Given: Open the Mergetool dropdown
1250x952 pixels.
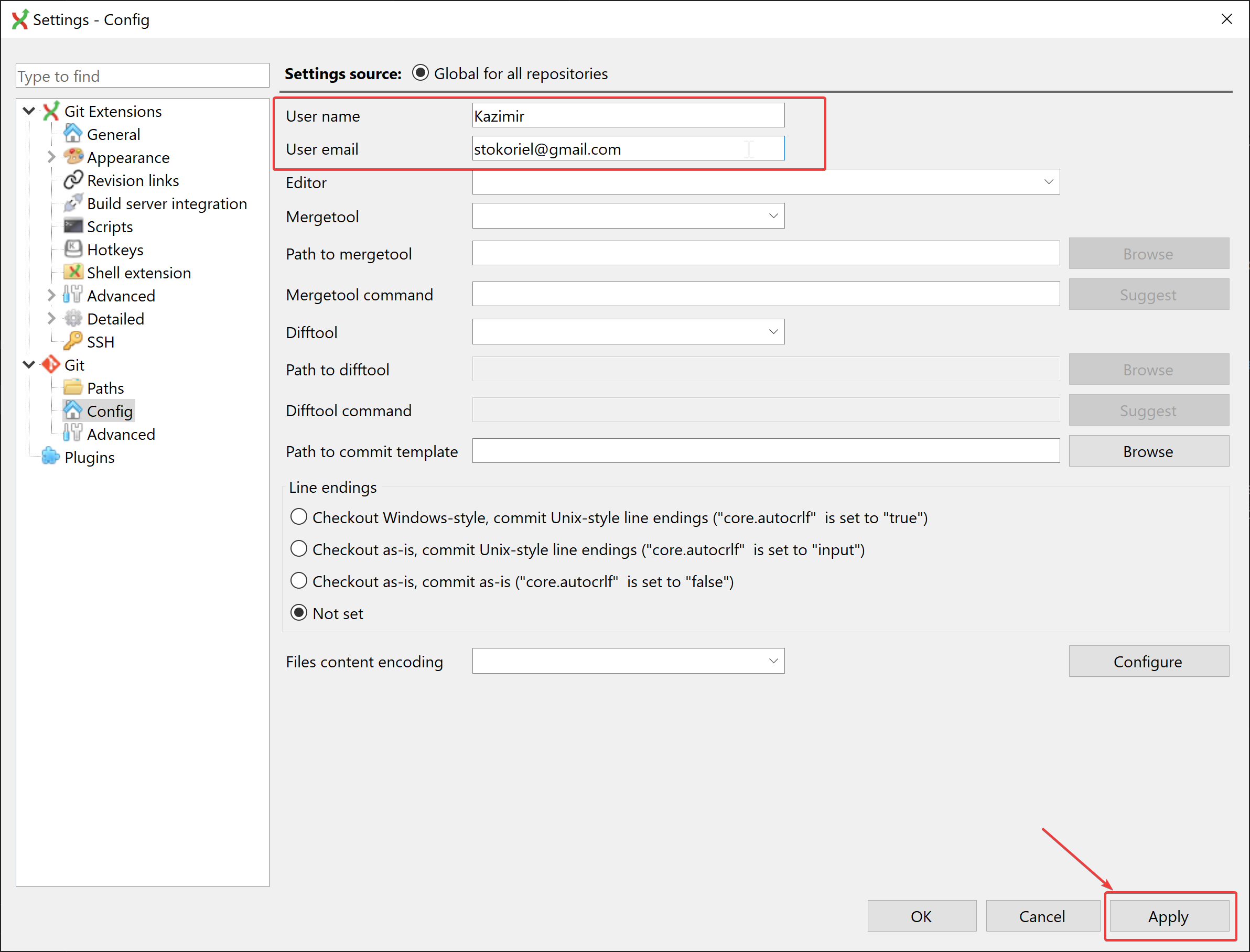Looking at the screenshot, I should click(x=773, y=216).
